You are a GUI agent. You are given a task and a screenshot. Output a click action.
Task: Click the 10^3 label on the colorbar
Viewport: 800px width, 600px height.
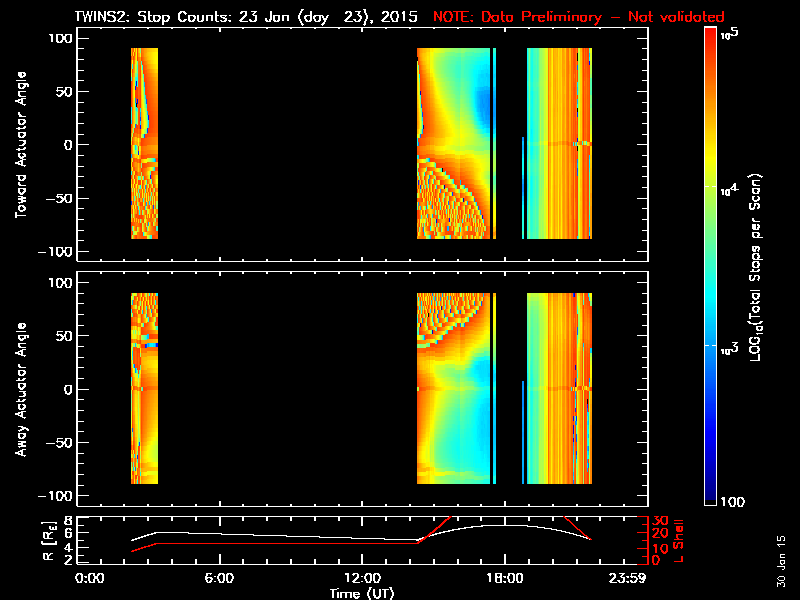coord(729,349)
